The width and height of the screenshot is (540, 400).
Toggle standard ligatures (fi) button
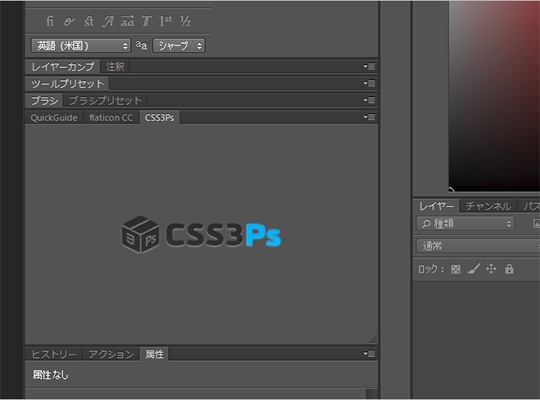[50, 21]
